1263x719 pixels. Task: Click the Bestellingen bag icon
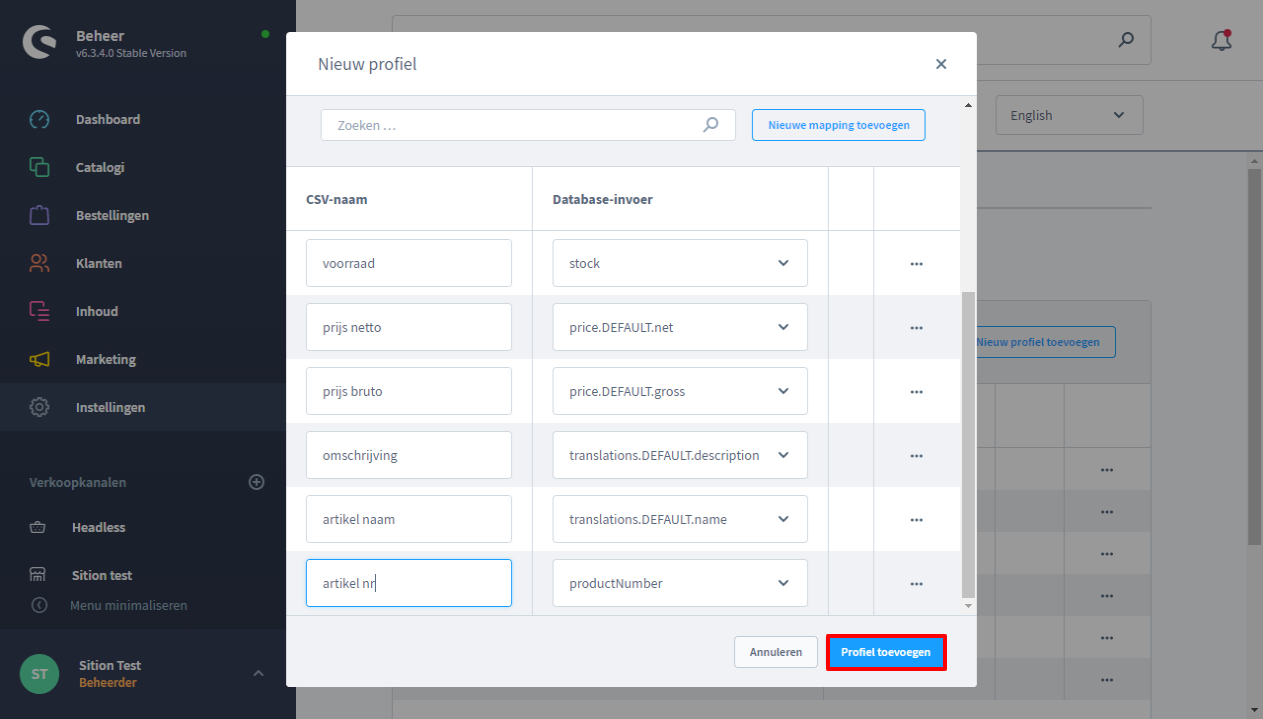point(39,215)
